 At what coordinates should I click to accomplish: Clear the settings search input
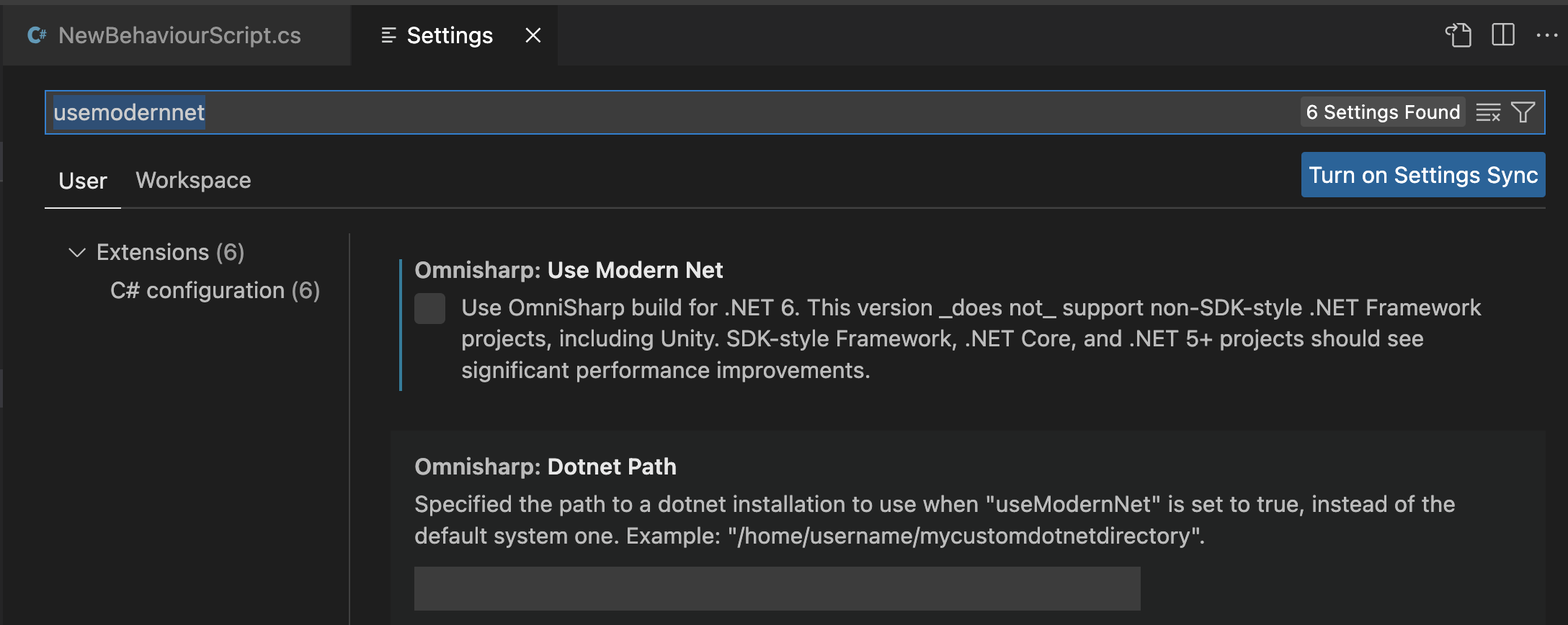(1488, 112)
